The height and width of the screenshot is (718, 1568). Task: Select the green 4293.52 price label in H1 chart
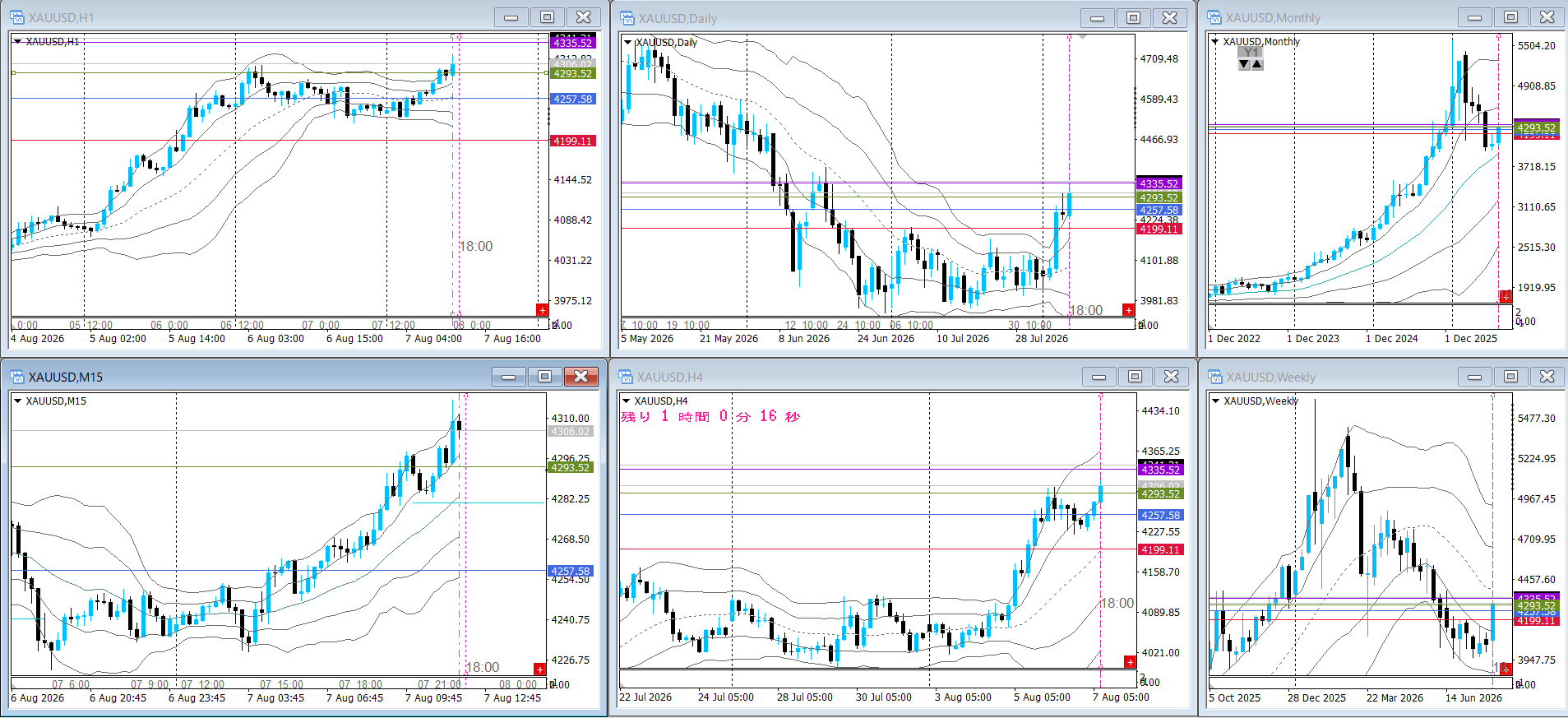coord(572,74)
